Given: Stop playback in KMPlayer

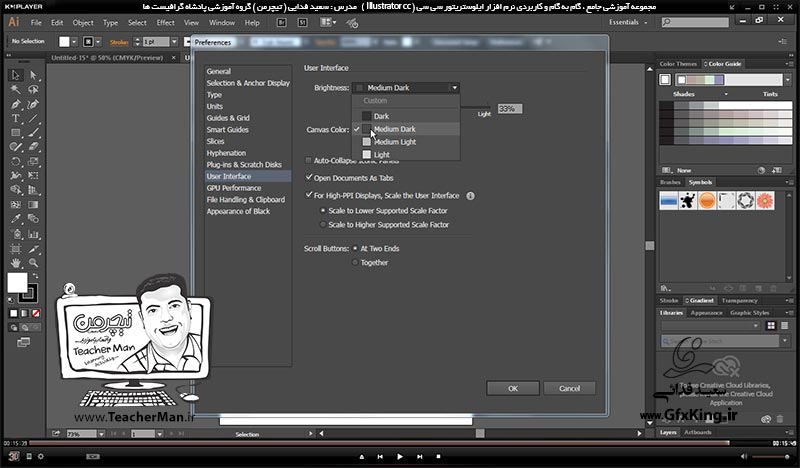Looking at the screenshot, I should point(438,457).
